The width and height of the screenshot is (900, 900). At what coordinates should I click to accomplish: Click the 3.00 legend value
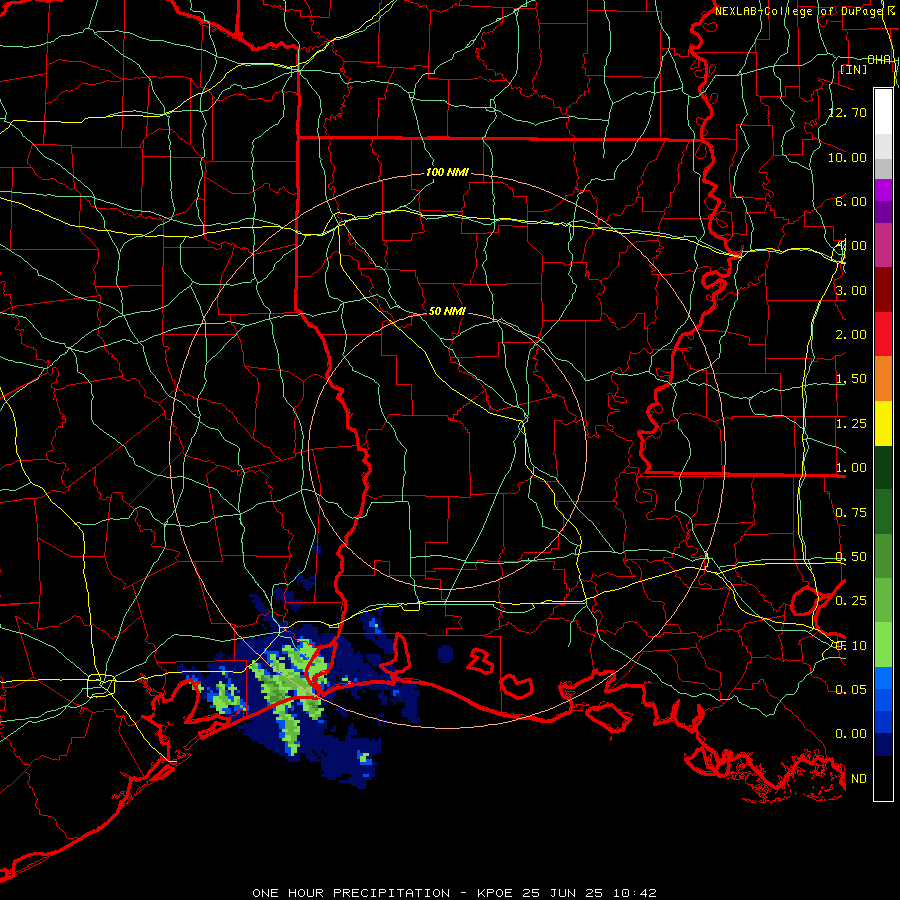[x=851, y=290]
